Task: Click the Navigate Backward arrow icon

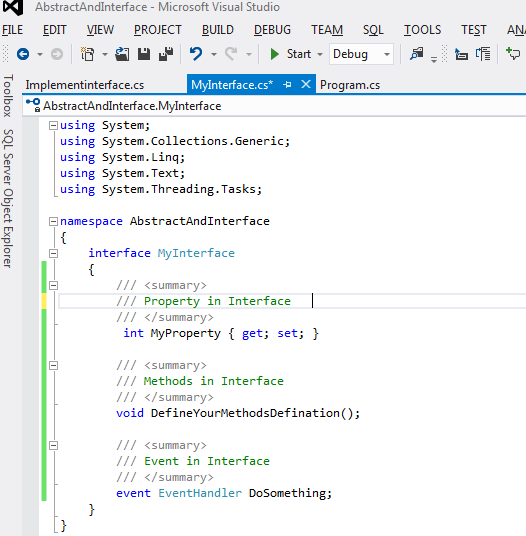Action: tap(23, 54)
